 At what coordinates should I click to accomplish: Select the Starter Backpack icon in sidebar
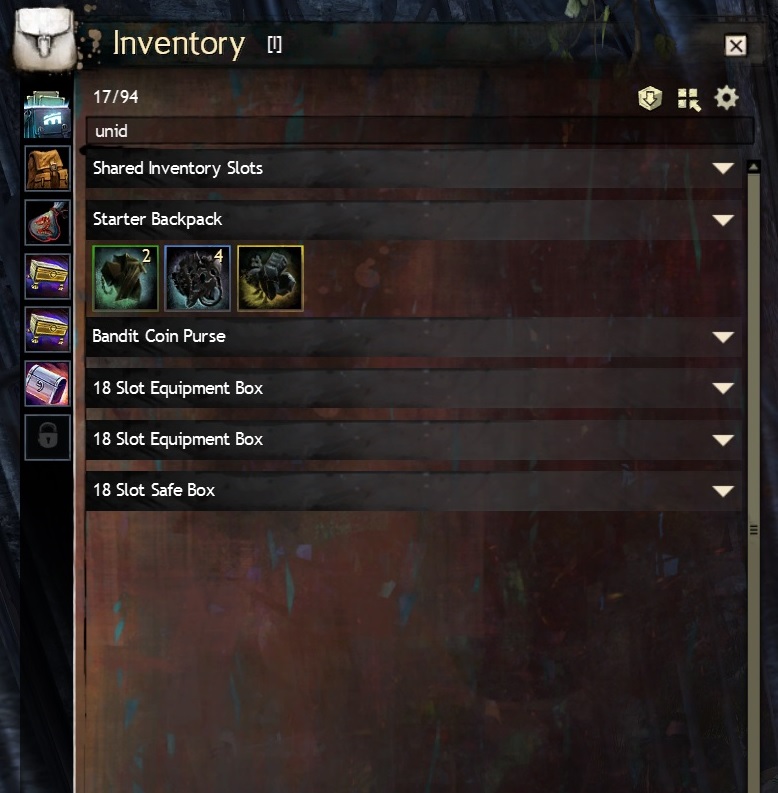[48, 168]
